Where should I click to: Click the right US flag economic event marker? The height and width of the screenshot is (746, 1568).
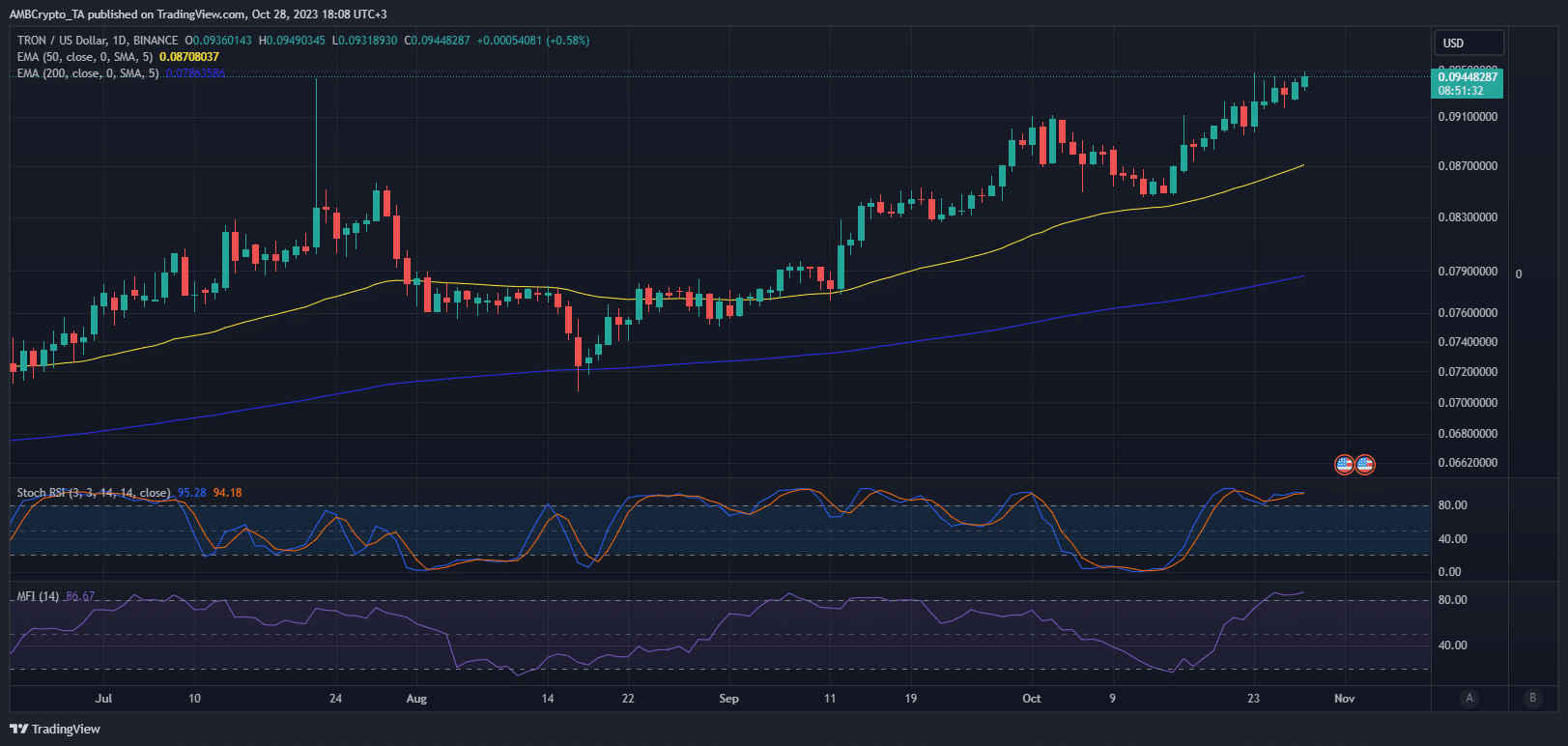1364,465
